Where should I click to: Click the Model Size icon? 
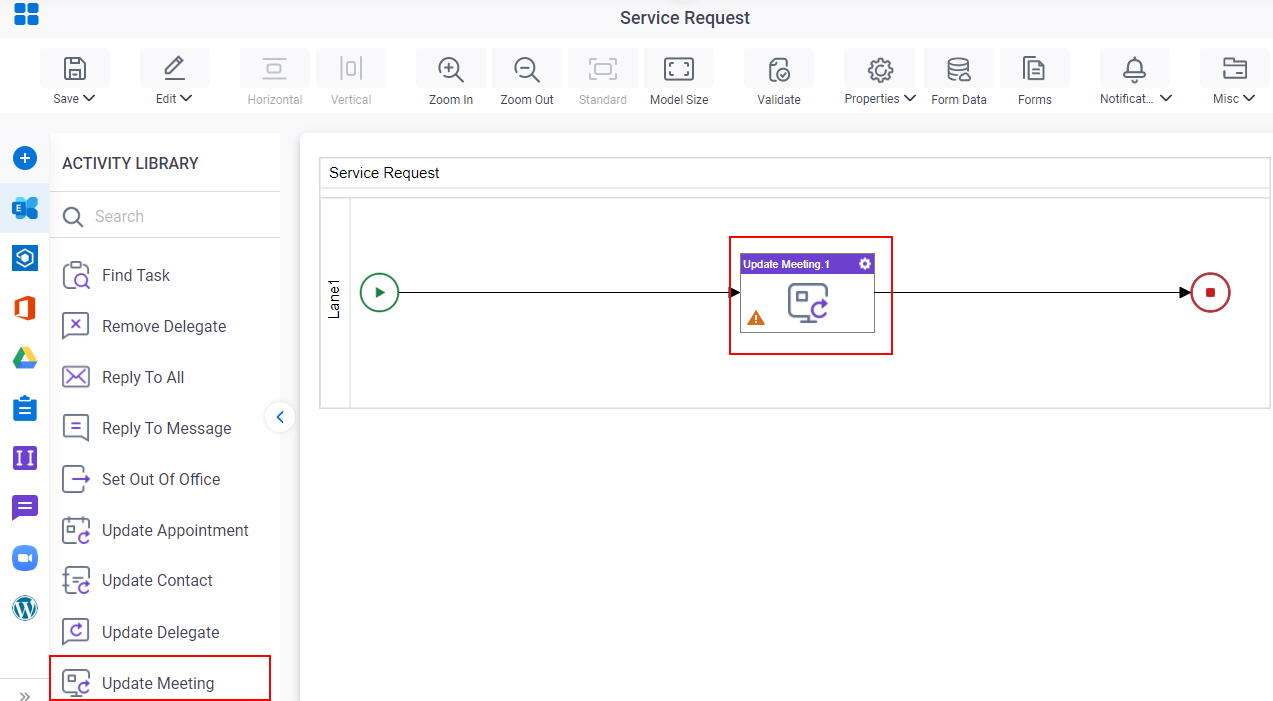click(679, 68)
